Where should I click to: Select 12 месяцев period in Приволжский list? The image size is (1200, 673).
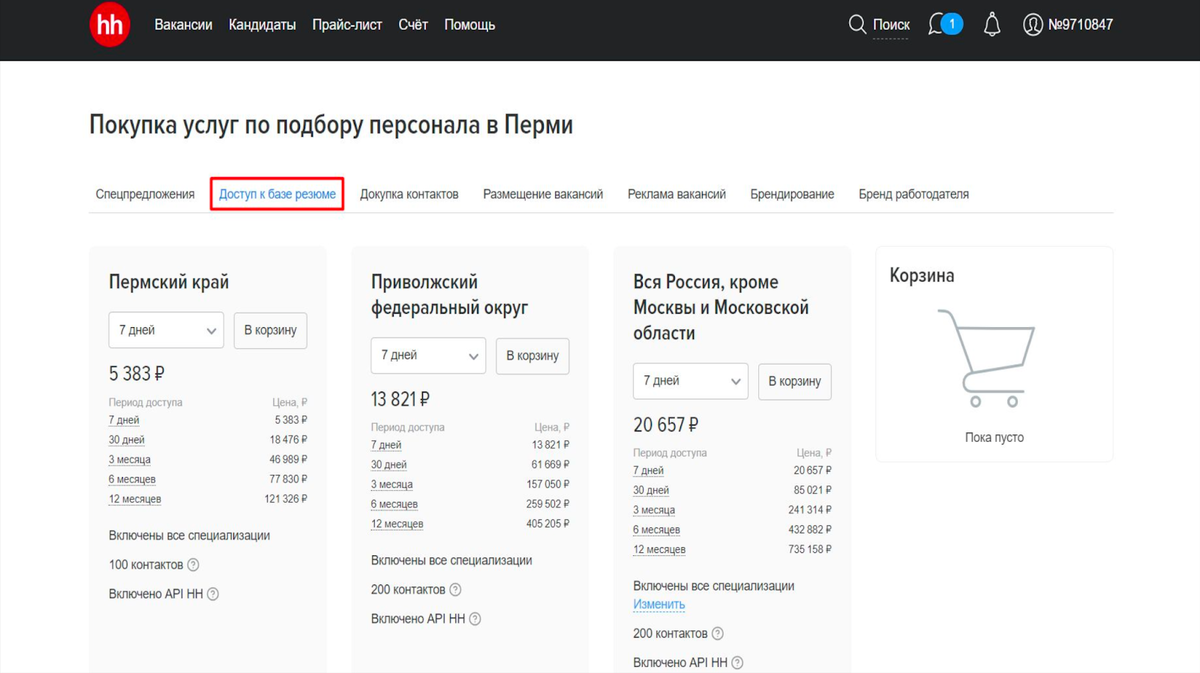click(397, 524)
